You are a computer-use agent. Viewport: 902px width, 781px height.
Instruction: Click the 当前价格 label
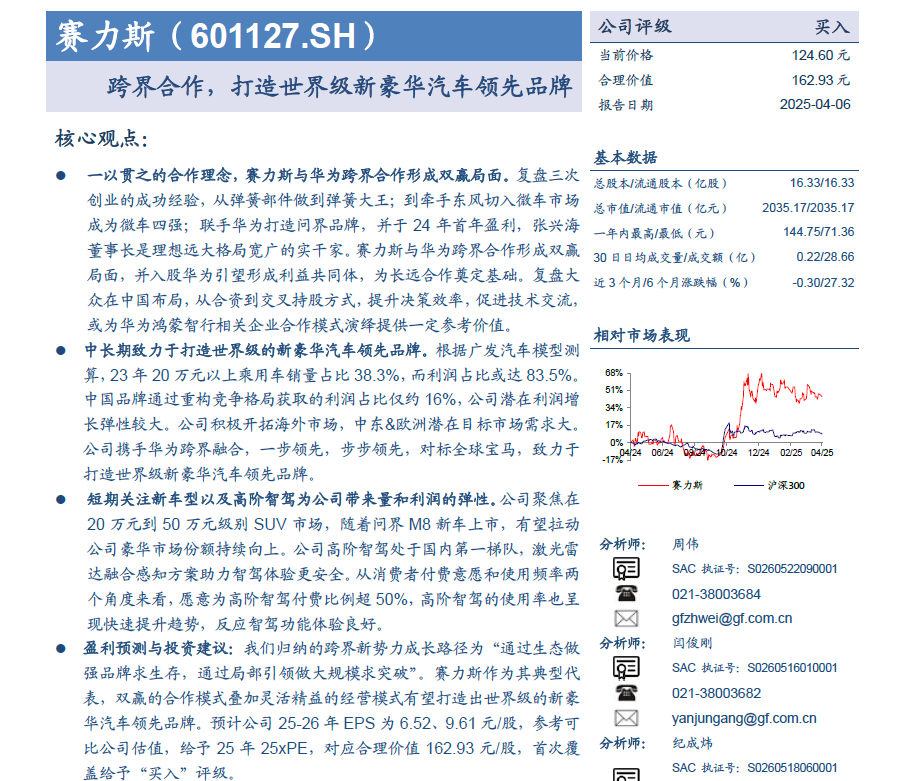click(x=626, y=55)
